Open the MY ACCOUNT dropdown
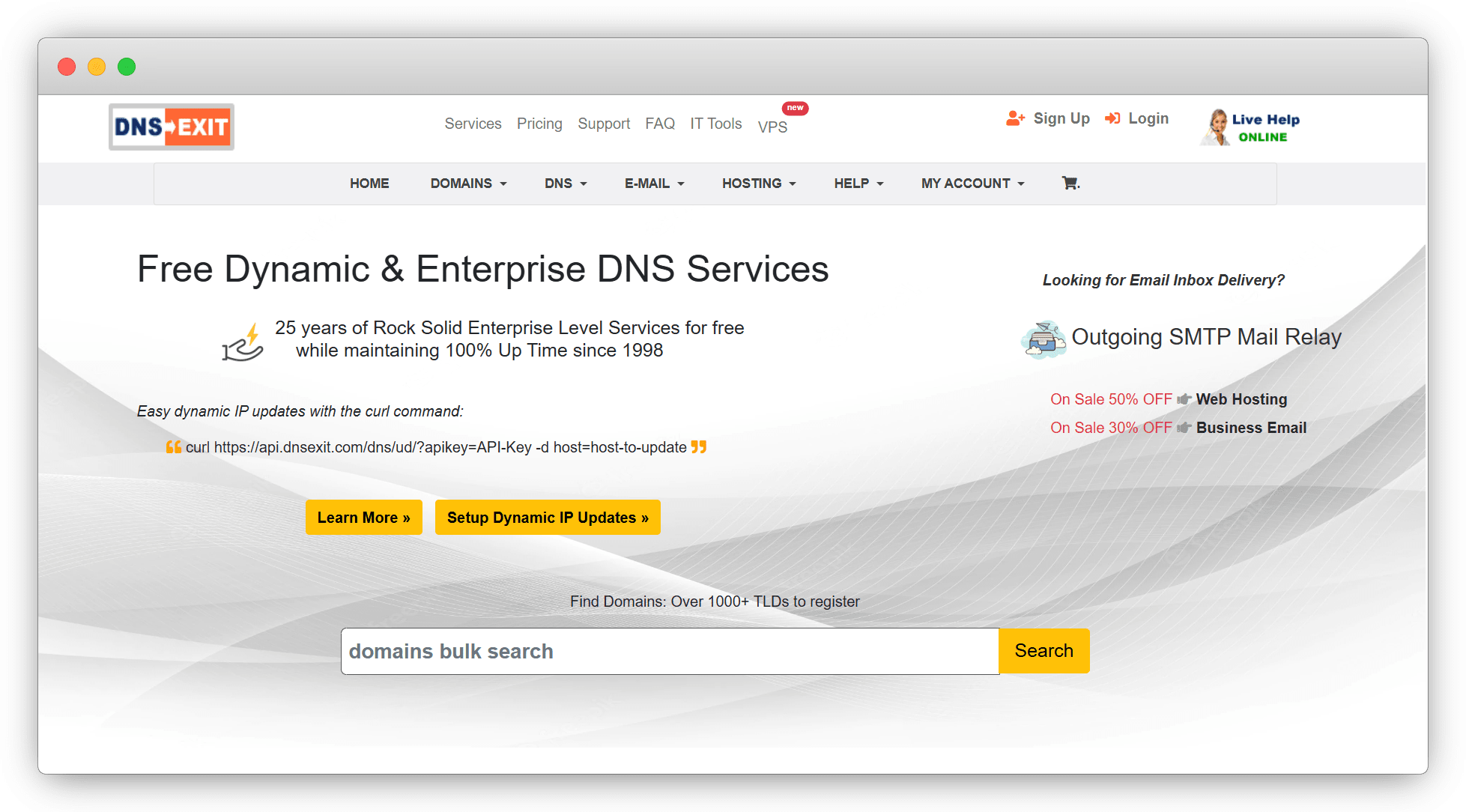 [x=972, y=184]
